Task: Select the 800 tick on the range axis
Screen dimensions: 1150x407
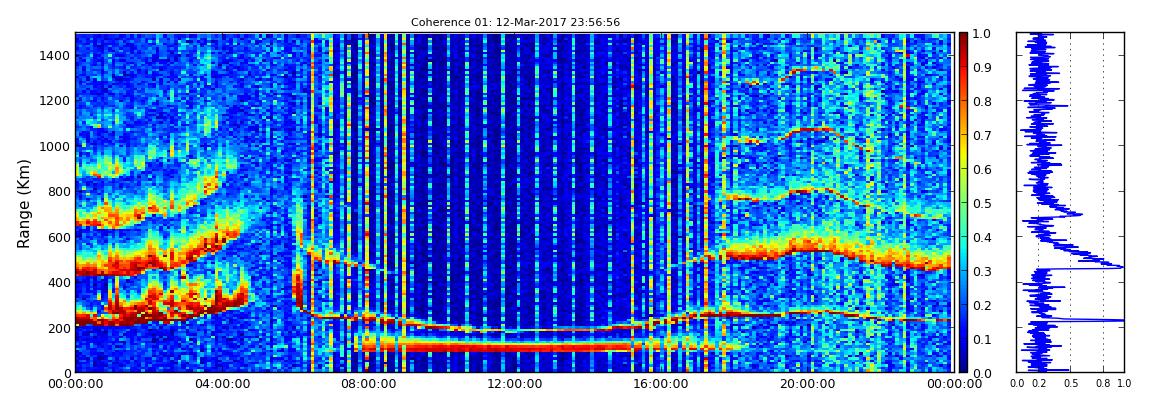Action: pyautogui.click(x=58, y=191)
